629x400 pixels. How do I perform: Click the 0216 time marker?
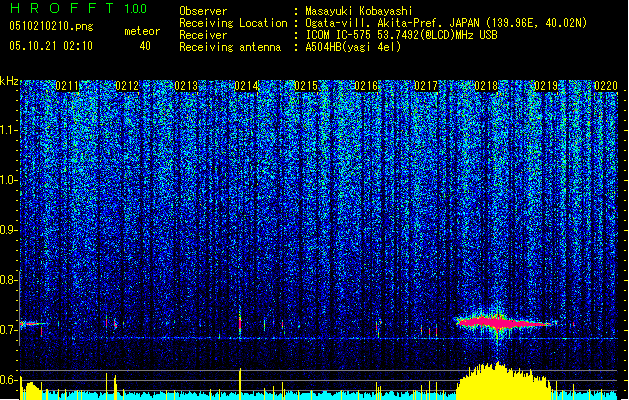point(366,86)
